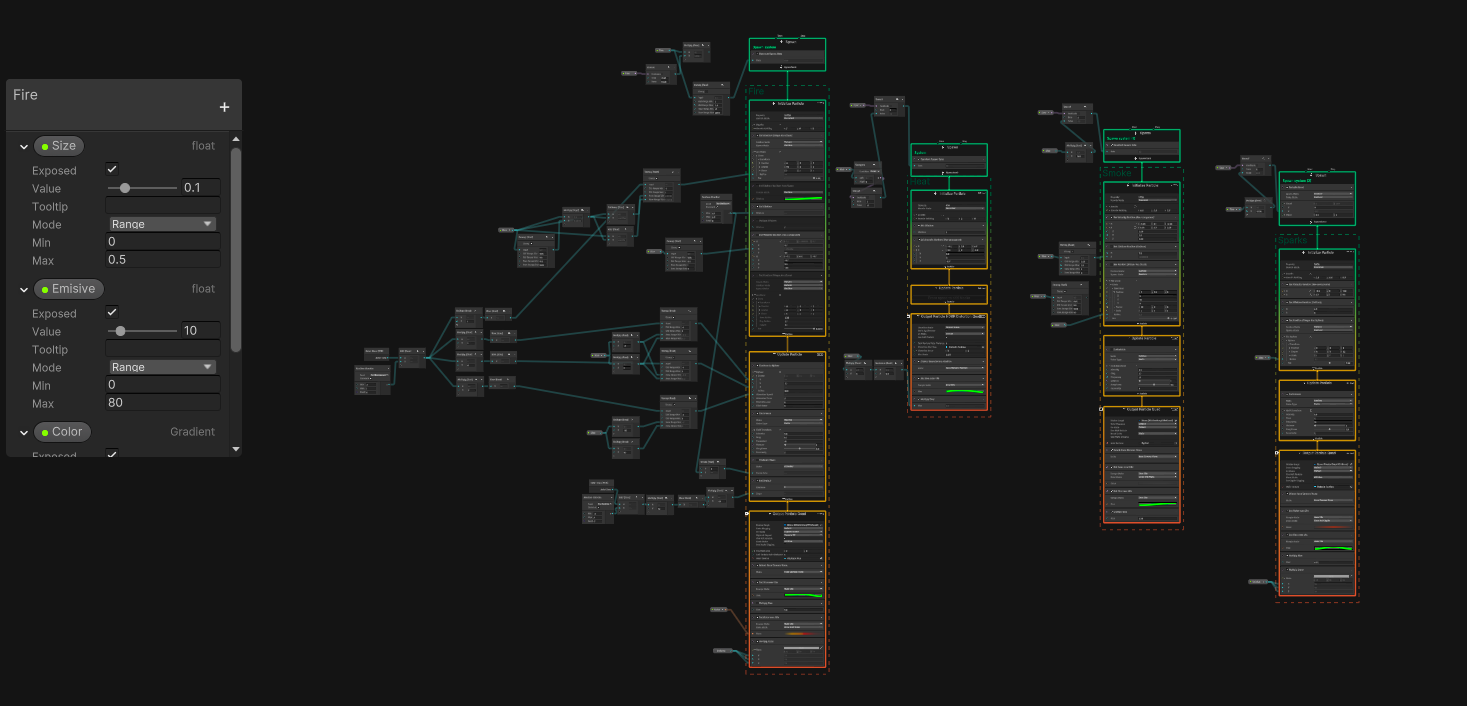Image resolution: width=1467 pixels, height=706 pixels.
Task: Select the Sparks group label in the graph
Action: click(x=1292, y=242)
